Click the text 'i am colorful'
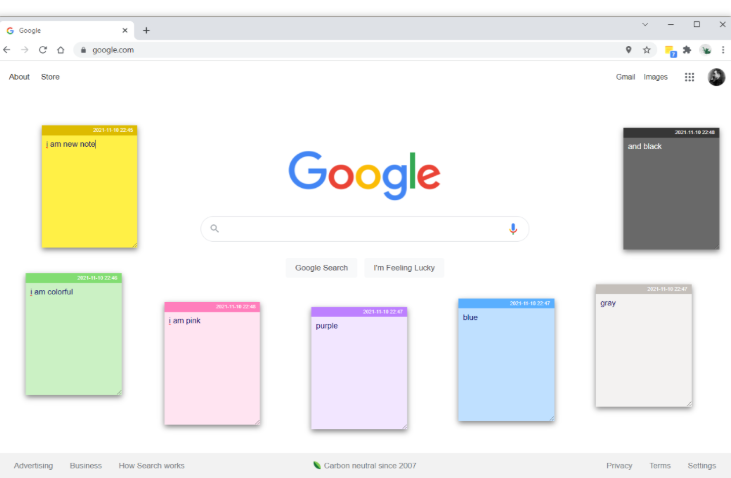This screenshot has width=731, height=478. (52, 292)
